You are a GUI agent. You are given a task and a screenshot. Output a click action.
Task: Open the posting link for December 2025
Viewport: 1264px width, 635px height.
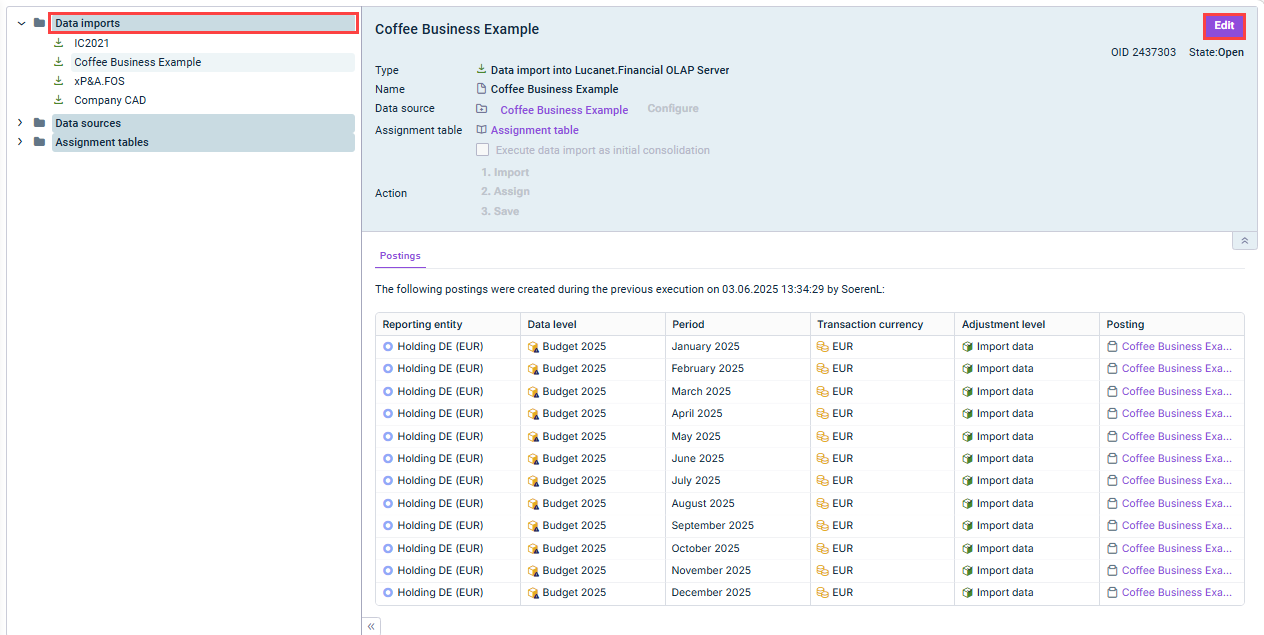1177,592
